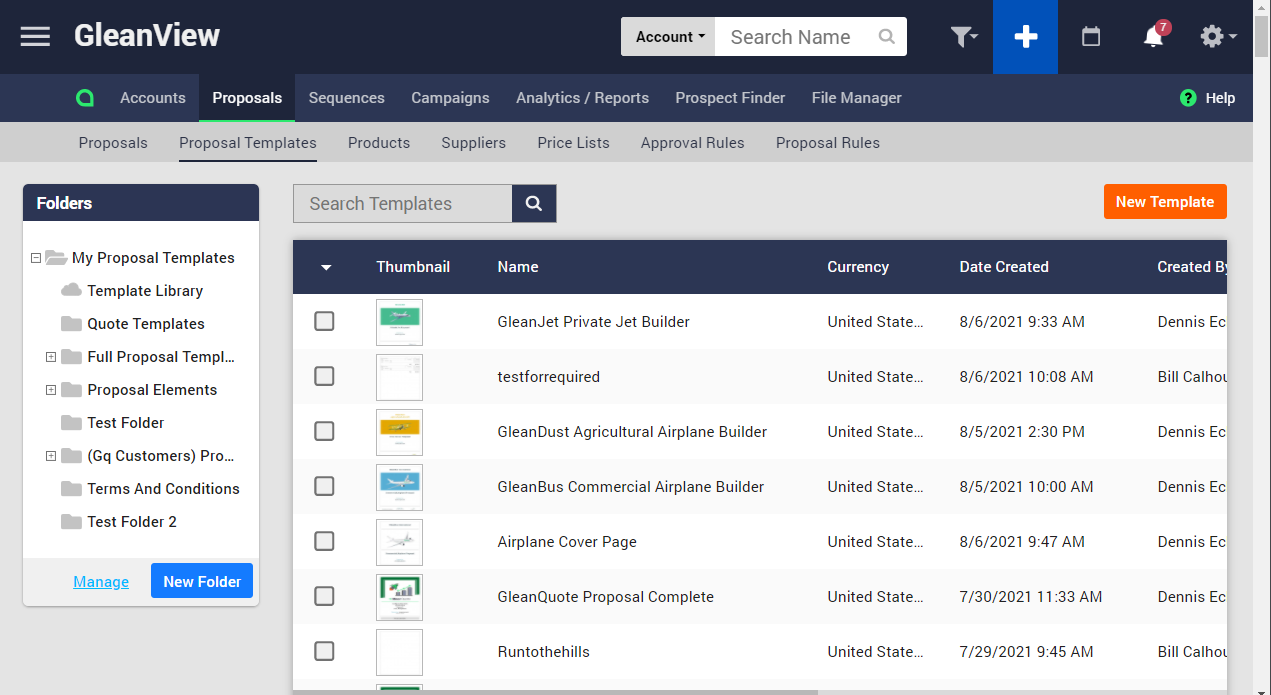Open the calendar icon
The image size is (1271, 695).
coord(1091,37)
